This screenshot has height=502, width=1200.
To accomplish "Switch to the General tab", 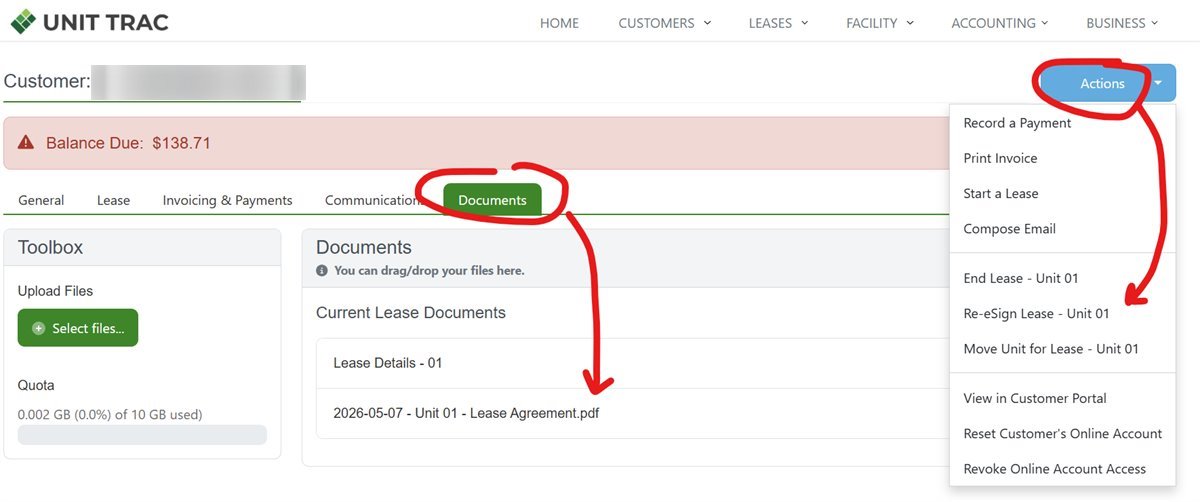I will (41, 200).
